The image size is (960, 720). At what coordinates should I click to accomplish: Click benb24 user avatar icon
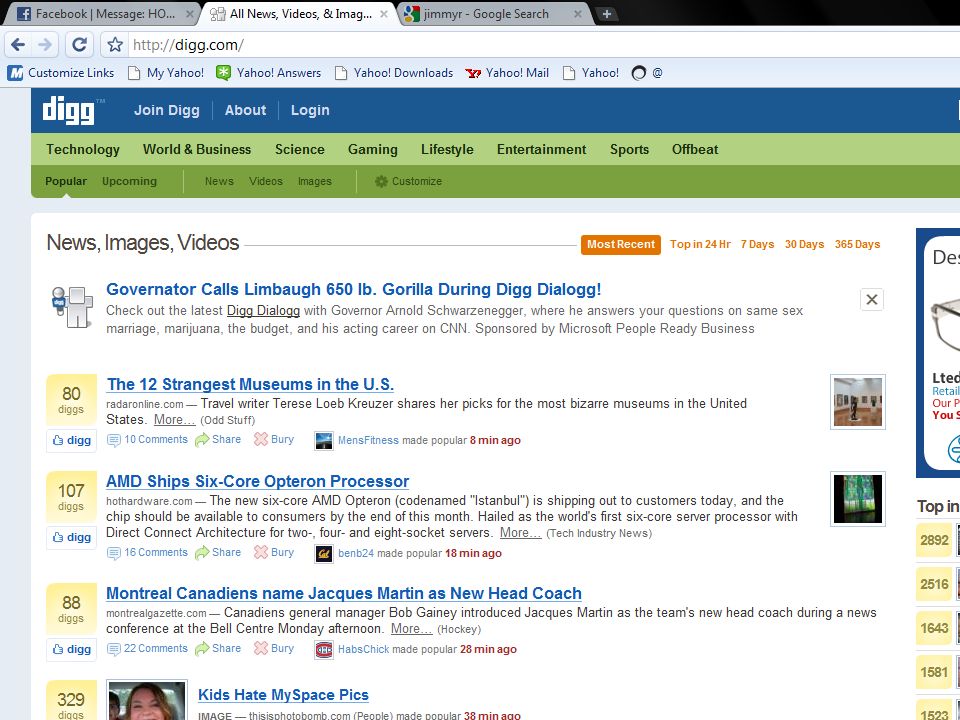pos(323,553)
